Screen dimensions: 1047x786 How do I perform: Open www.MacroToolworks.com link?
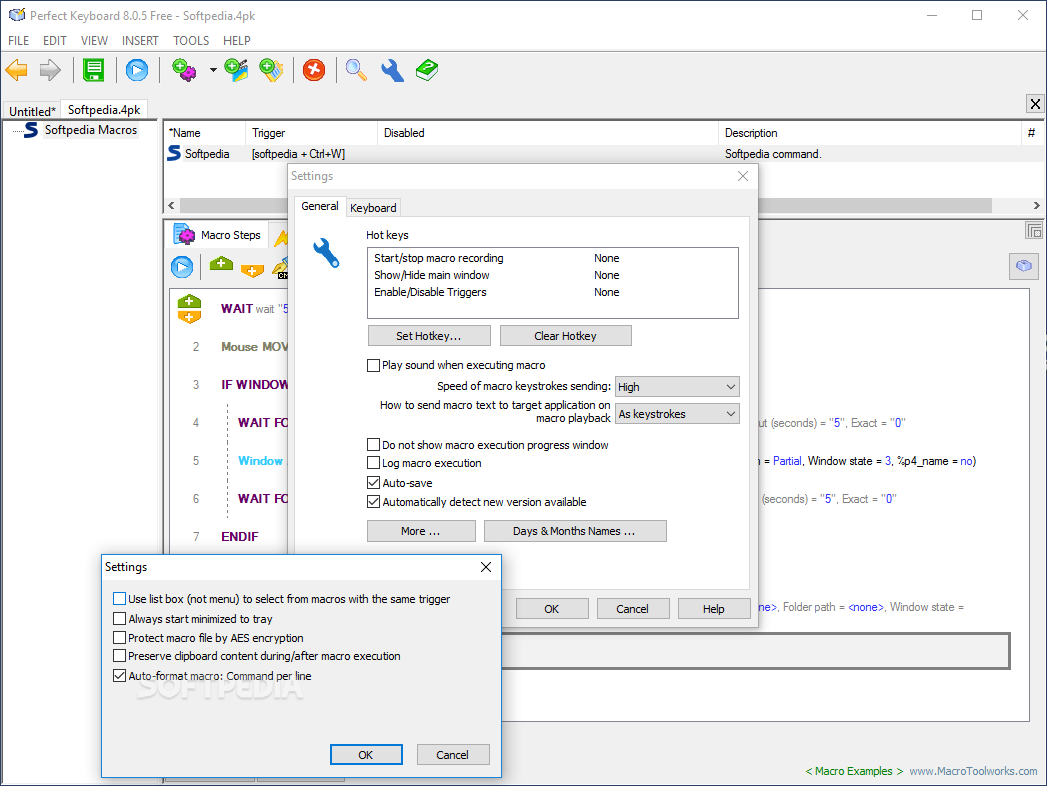974,771
